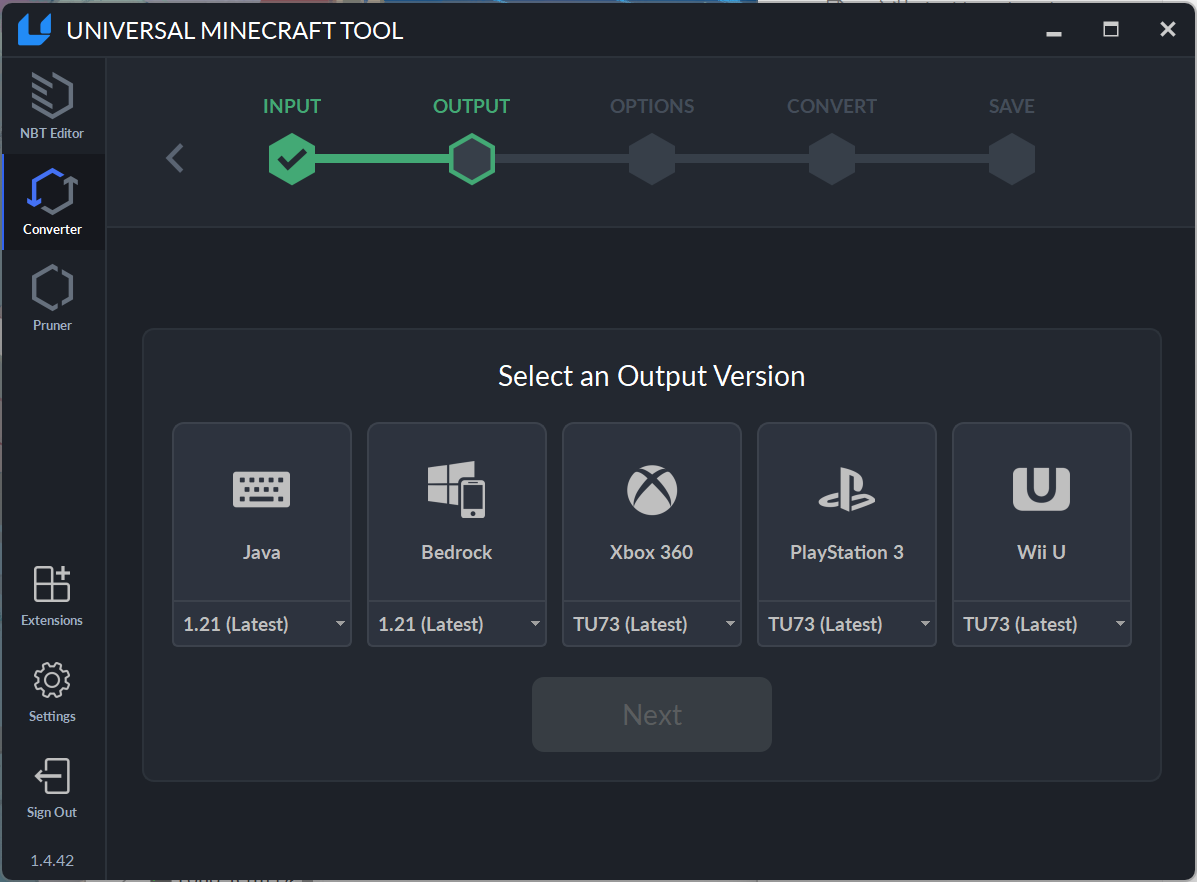1197x882 pixels.
Task: Go back with the left chevron arrow
Action: coord(175,158)
